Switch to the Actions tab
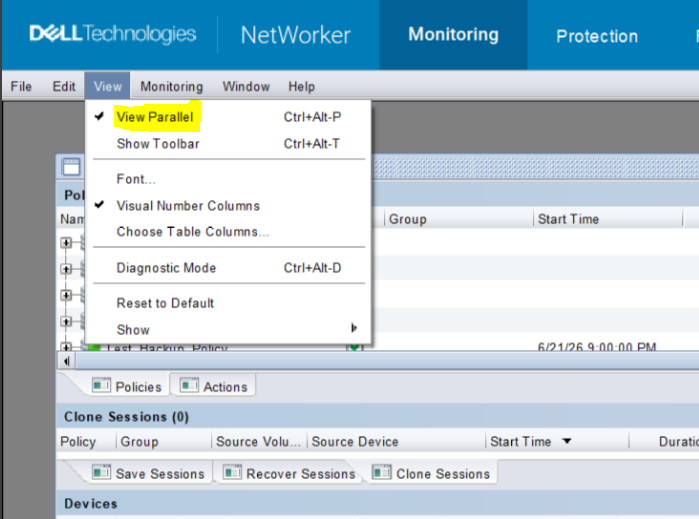Image resolution: width=699 pixels, height=519 pixels. point(213,386)
